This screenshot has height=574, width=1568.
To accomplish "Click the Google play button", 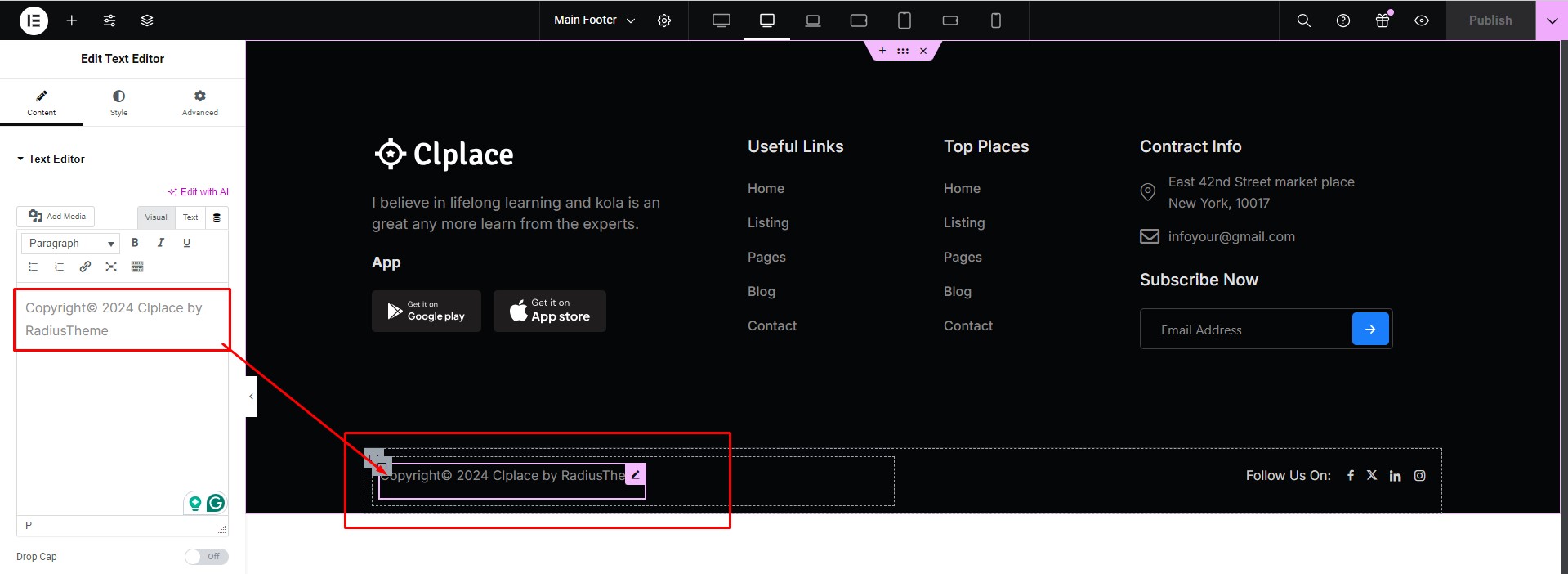I will click(427, 311).
